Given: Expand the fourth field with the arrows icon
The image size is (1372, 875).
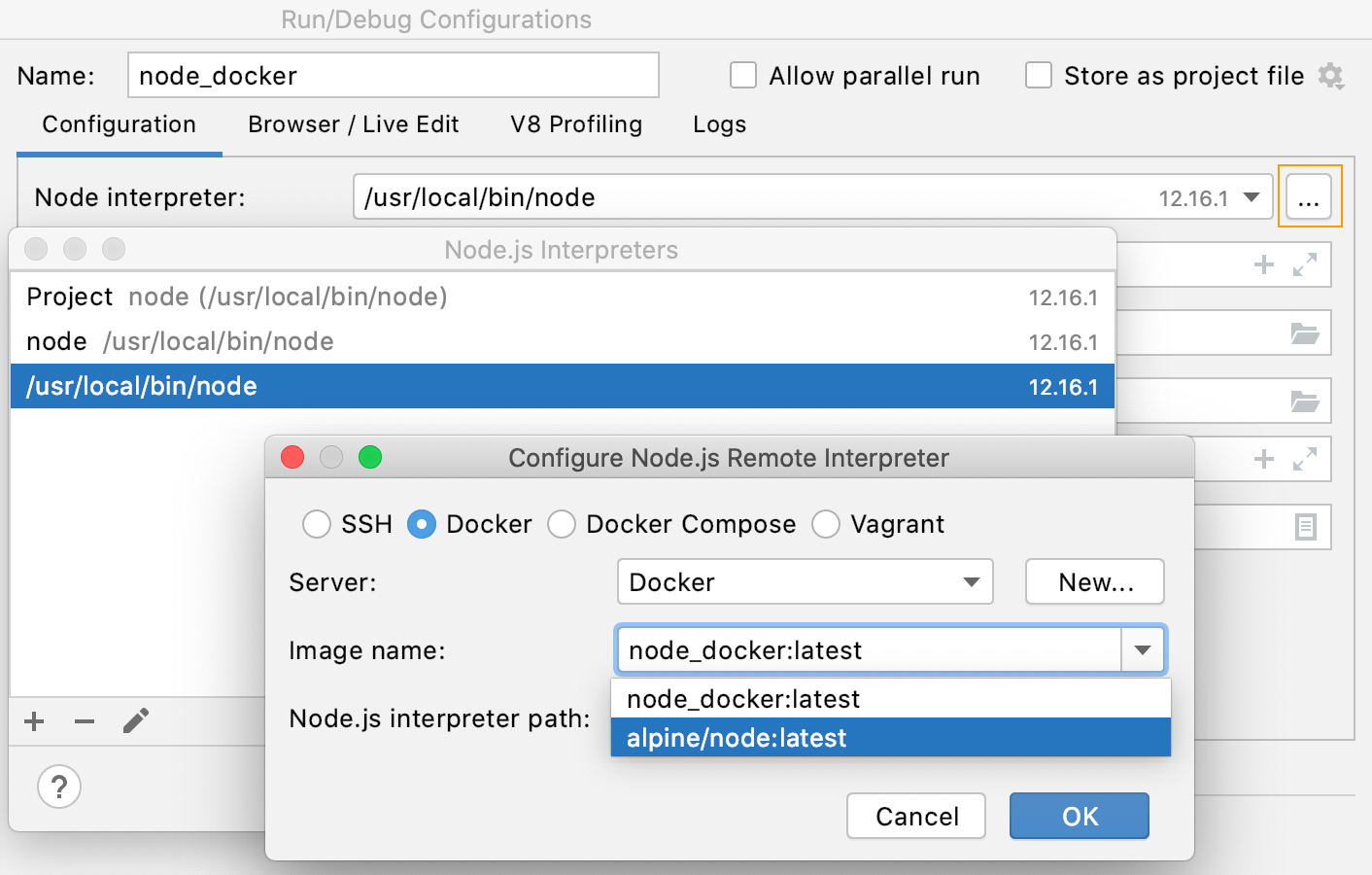Looking at the screenshot, I should (1305, 459).
